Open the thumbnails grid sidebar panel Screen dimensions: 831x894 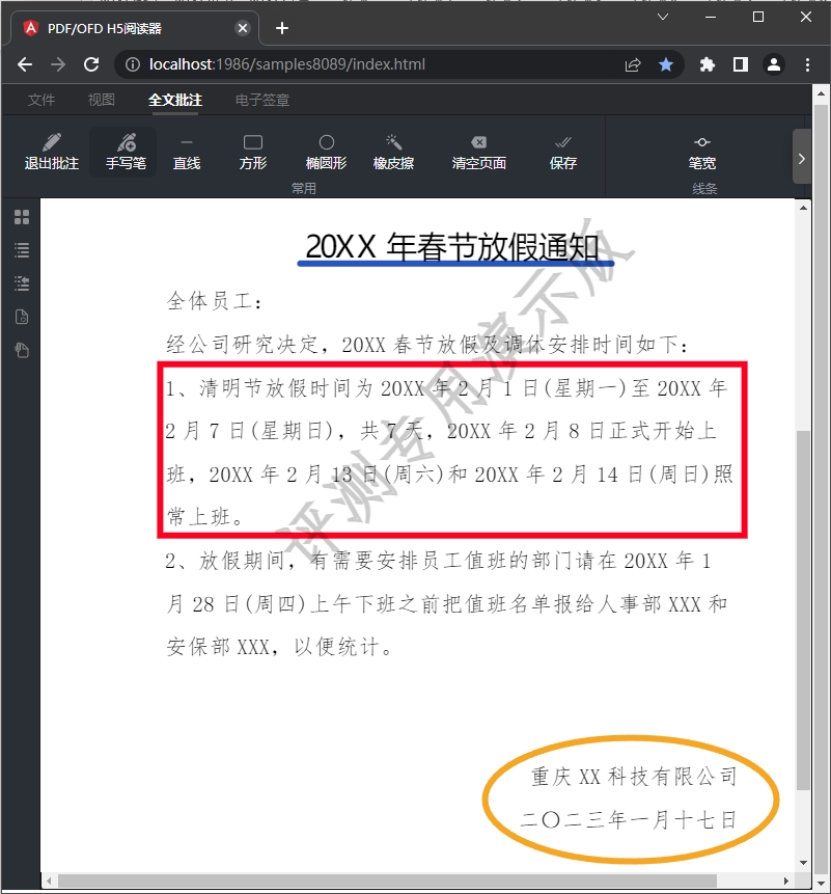(x=22, y=217)
